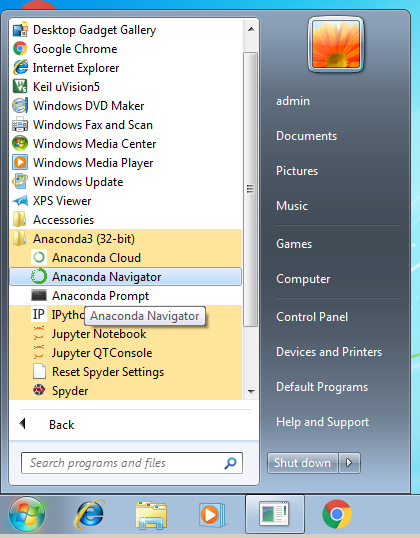Click the active window button on the taskbar
Image resolution: width=420 pixels, height=538 pixels.
click(275, 514)
